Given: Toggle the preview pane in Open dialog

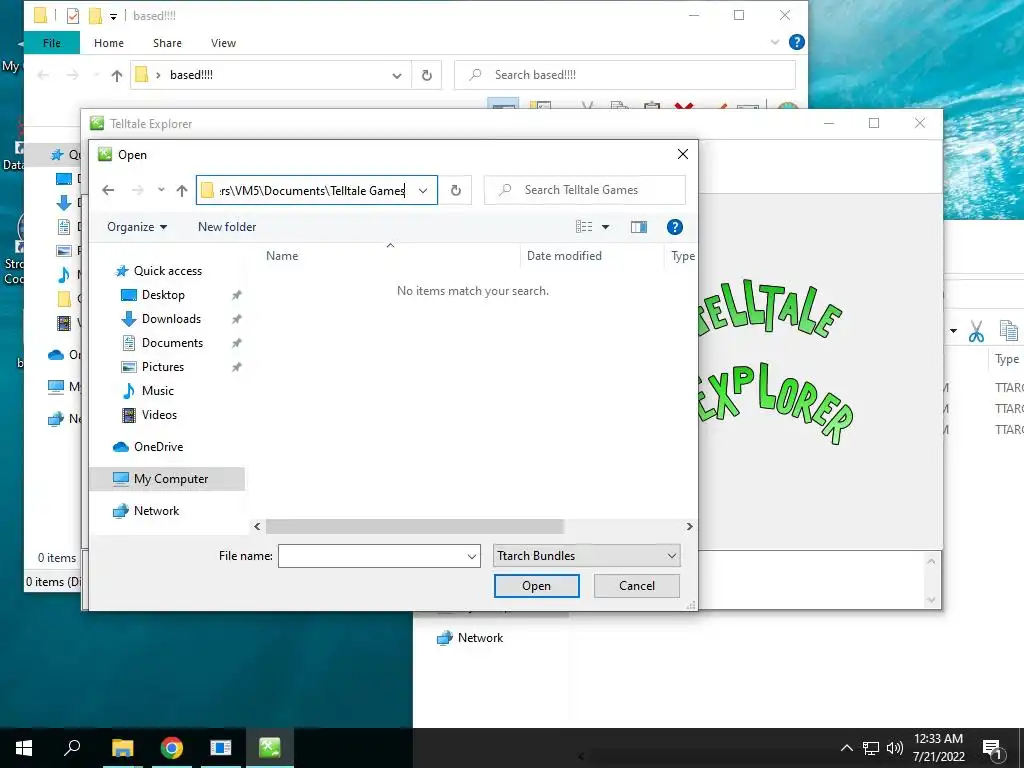Looking at the screenshot, I should coord(639,227).
